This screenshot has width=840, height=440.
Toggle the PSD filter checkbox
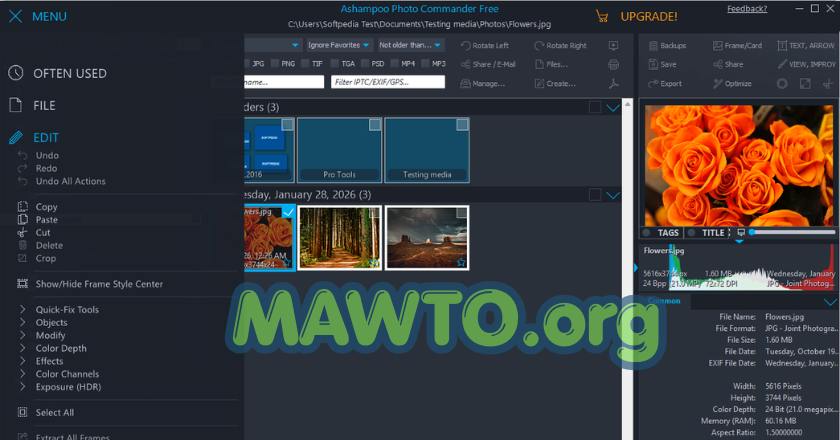[x=365, y=64]
